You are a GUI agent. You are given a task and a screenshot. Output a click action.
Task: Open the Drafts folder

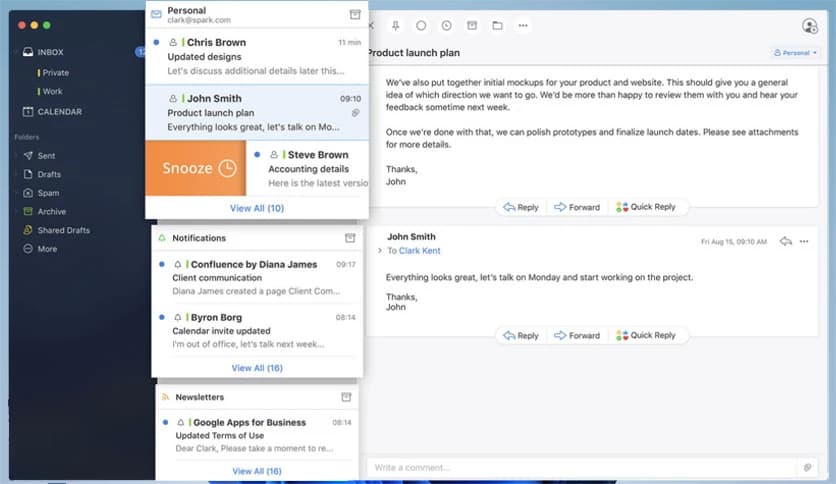tap(49, 174)
